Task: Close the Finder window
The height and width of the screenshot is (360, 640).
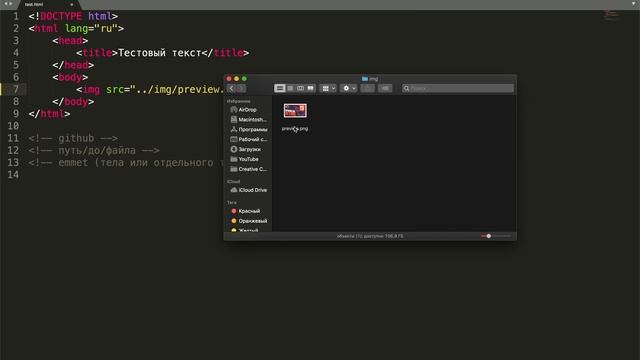Action: pyautogui.click(x=229, y=78)
